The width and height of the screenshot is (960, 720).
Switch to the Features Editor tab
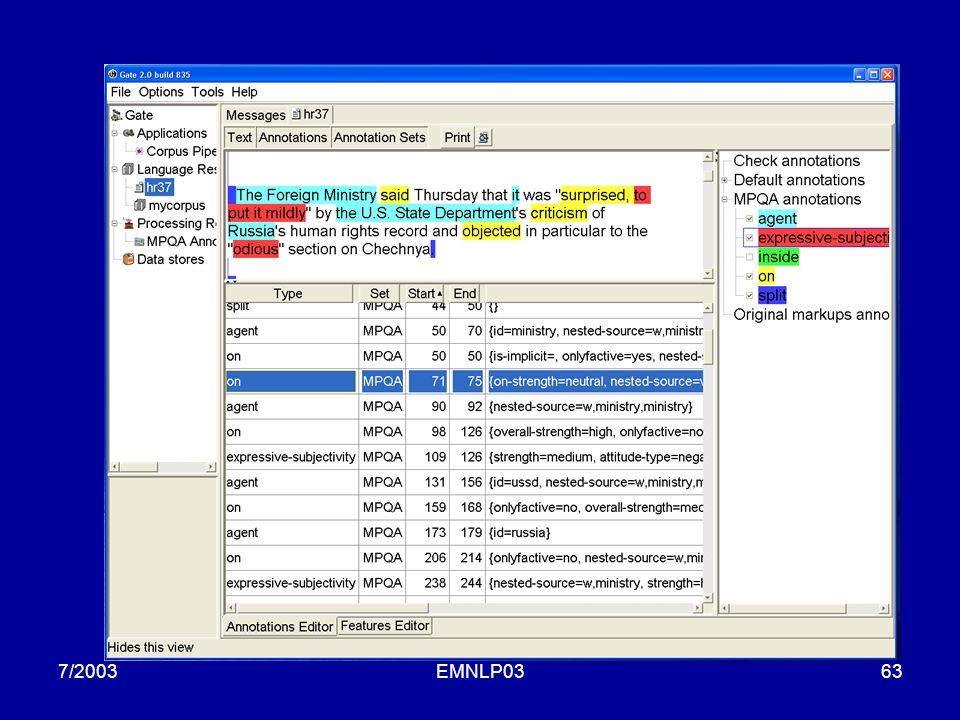pyautogui.click(x=385, y=626)
